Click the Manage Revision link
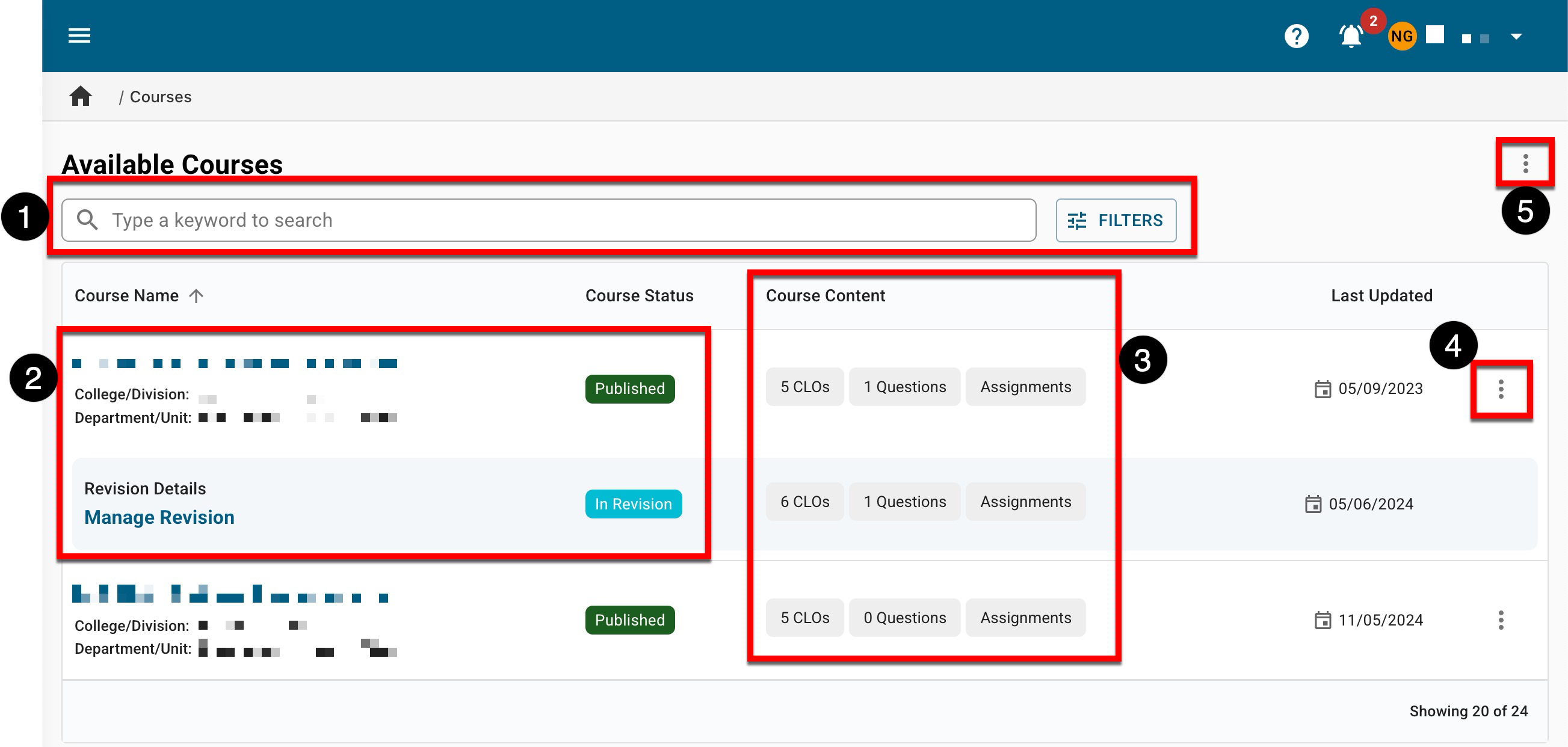Viewport: 1568px width, 747px height. (159, 517)
